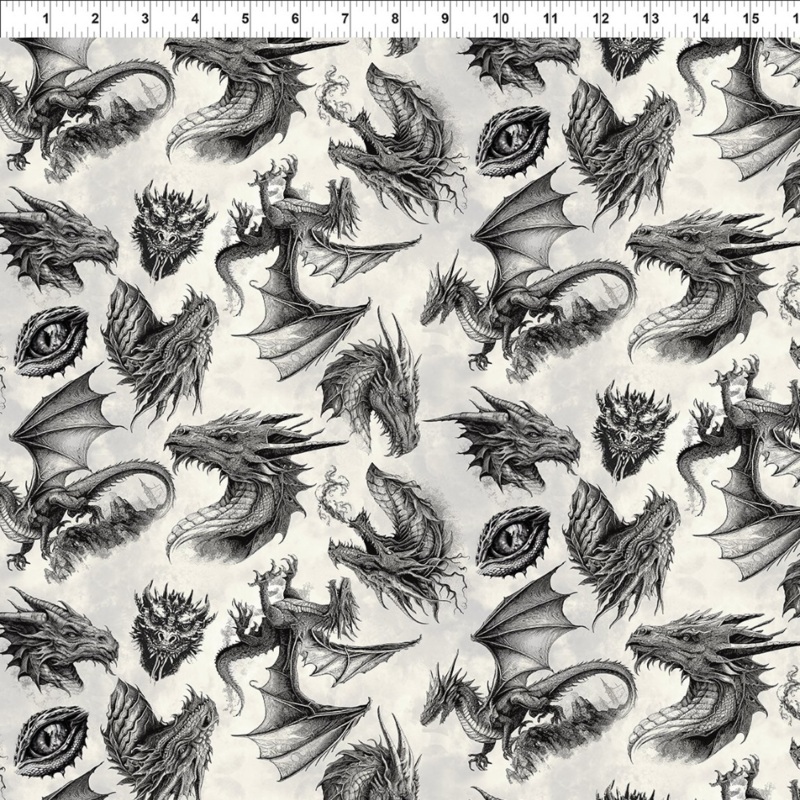Click the 12 inch mark on ruler
Viewport: 800px width, 800px height.
(x=601, y=19)
